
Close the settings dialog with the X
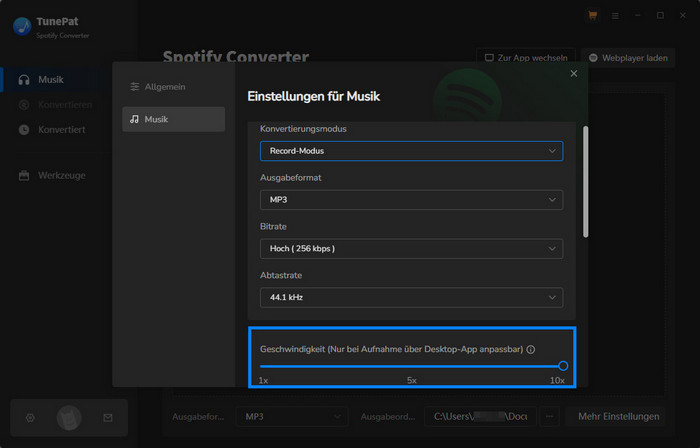pos(574,74)
